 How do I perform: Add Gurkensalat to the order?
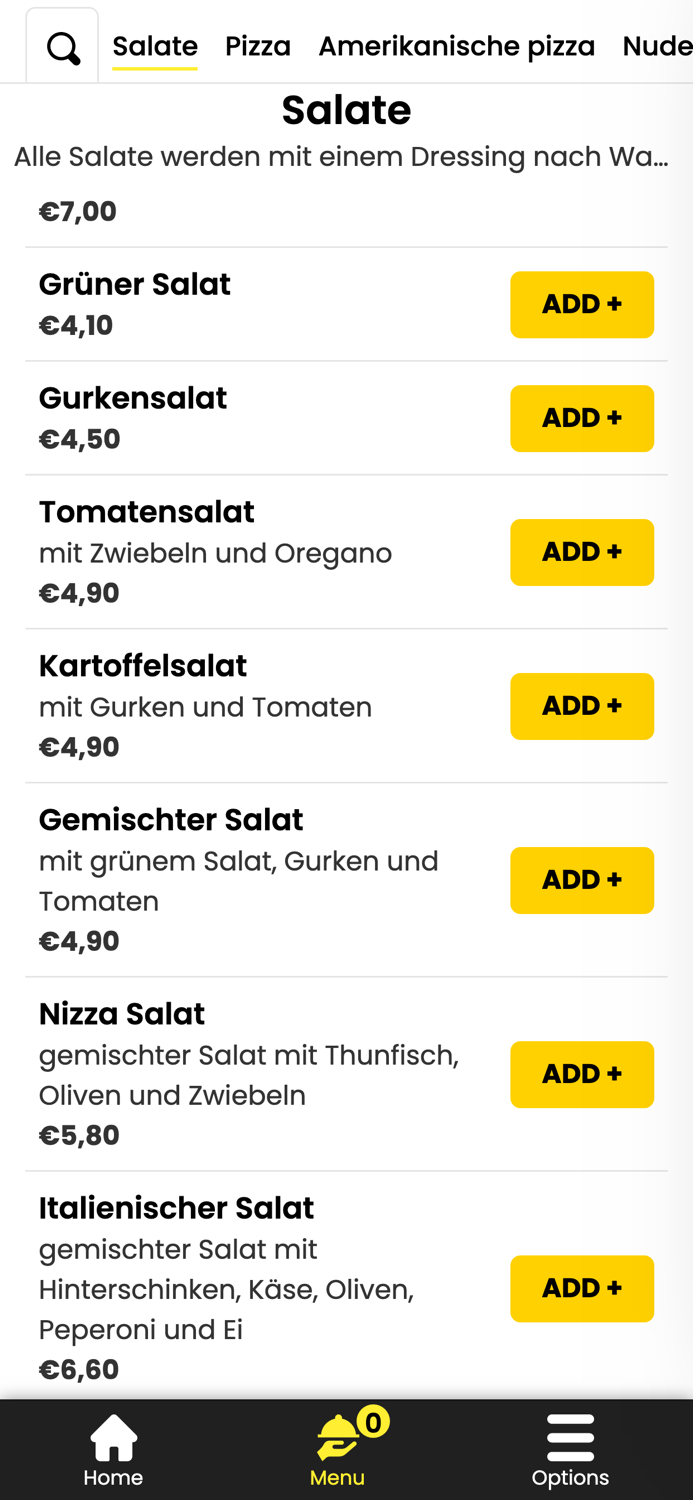[x=582, y=418]
